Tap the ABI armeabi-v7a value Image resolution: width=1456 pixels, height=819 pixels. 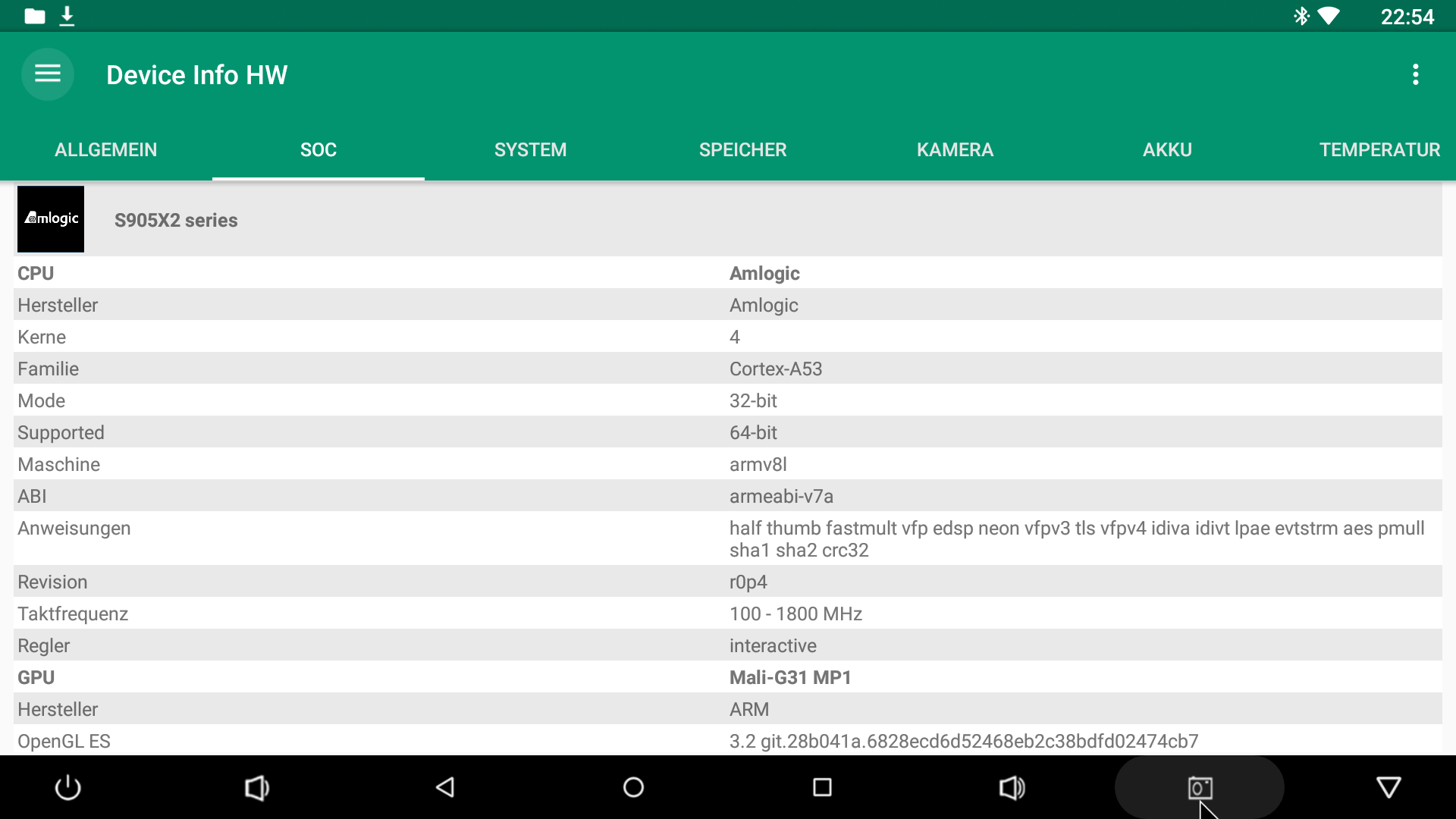point(781,496)
